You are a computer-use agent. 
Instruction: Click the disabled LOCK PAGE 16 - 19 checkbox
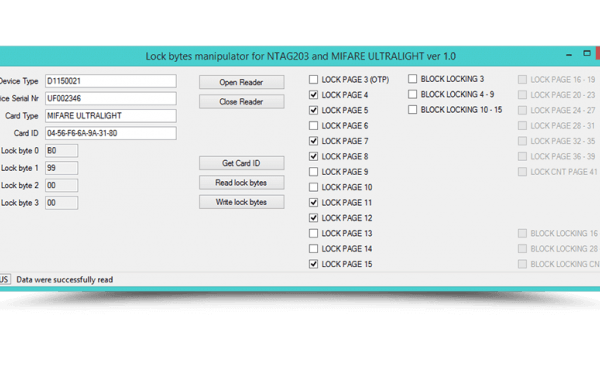522,80
